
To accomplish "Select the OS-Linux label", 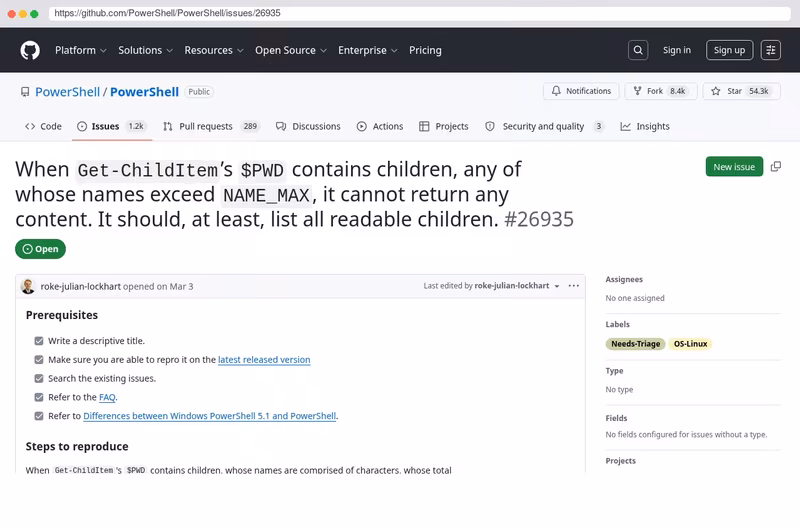I will click(x=690, y=344).
